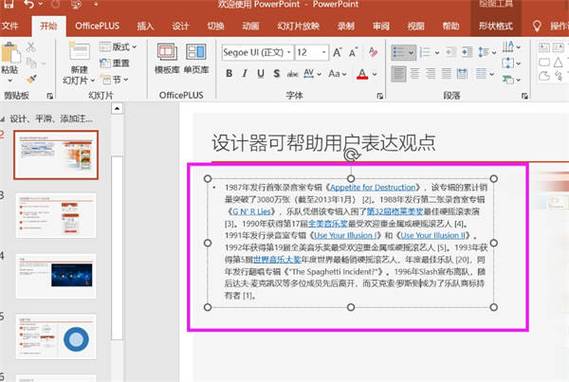This screenshot has height=382, width=569.
Task: Click thumbnail pane scroll up arrow
Action: click(117, 108)
